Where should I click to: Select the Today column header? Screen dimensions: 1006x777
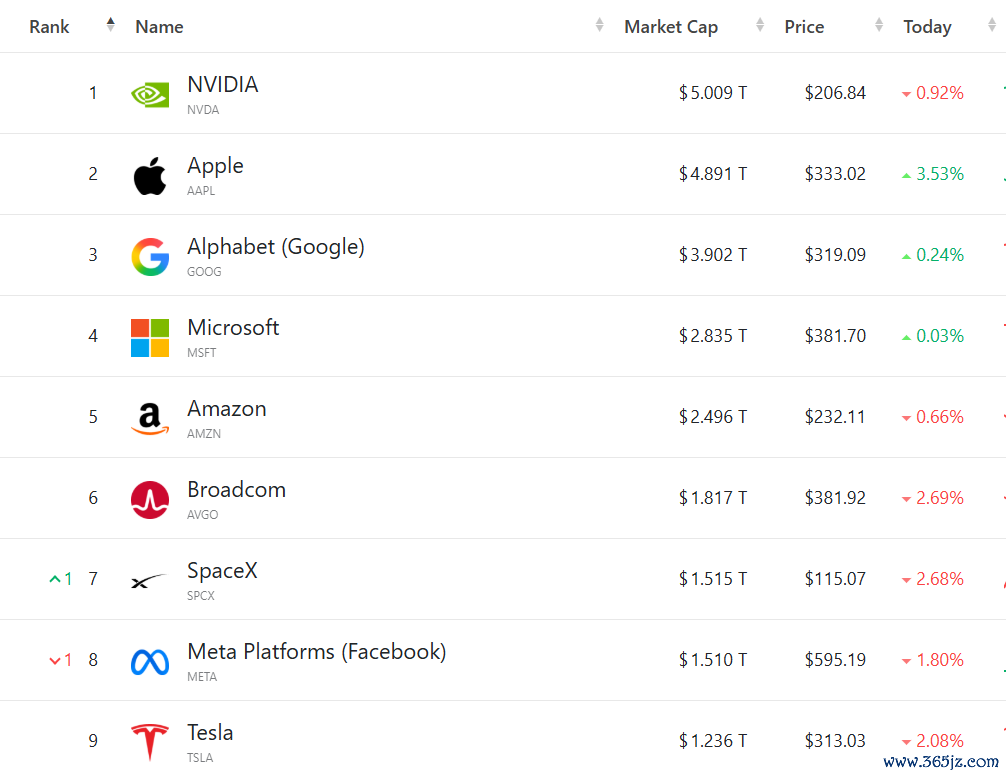point(927,27)
